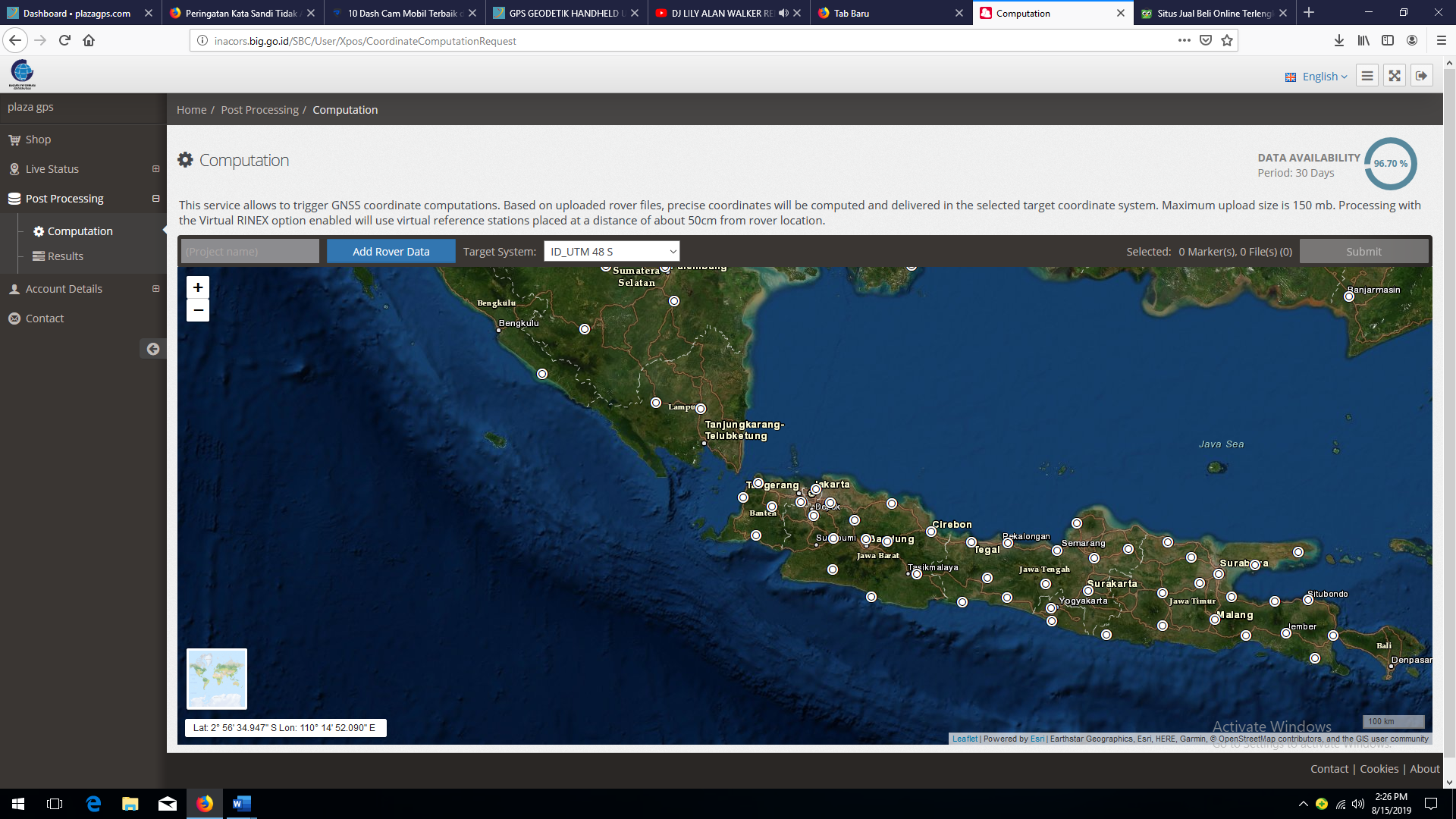
Task: Click the map zoom out minus button
Action: 198,310
